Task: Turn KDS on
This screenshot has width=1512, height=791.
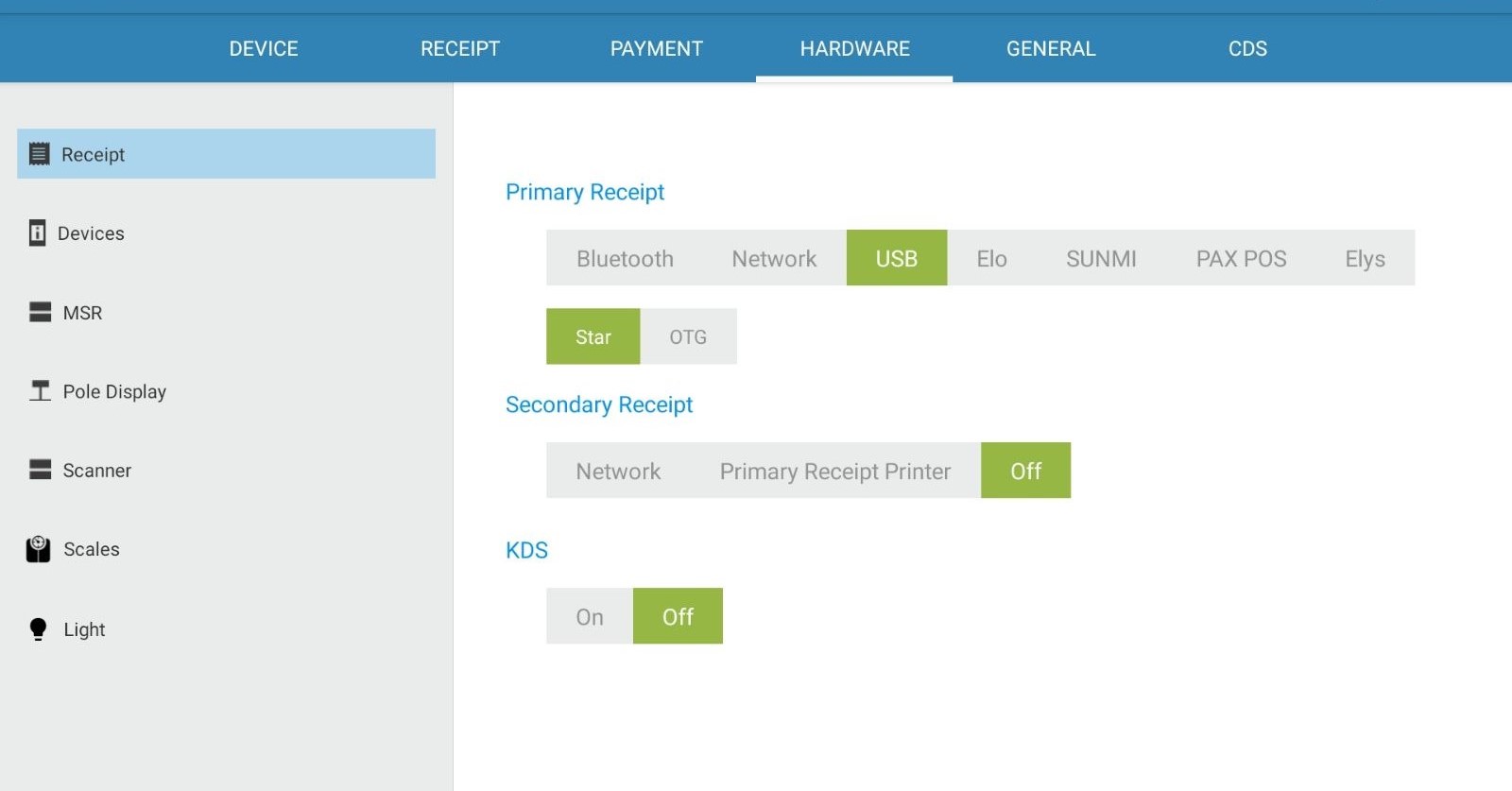Action: pos(590,616)
